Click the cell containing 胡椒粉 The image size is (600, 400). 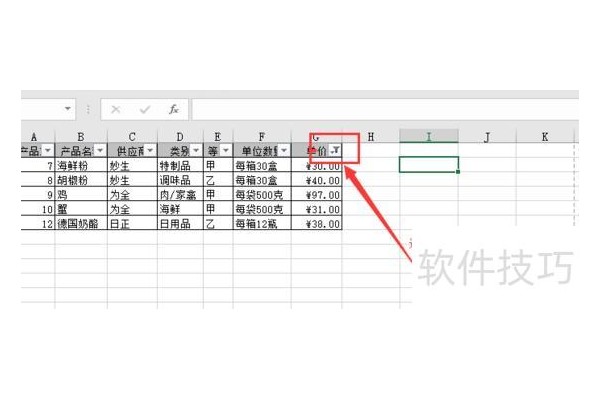[x=81, y=180]
